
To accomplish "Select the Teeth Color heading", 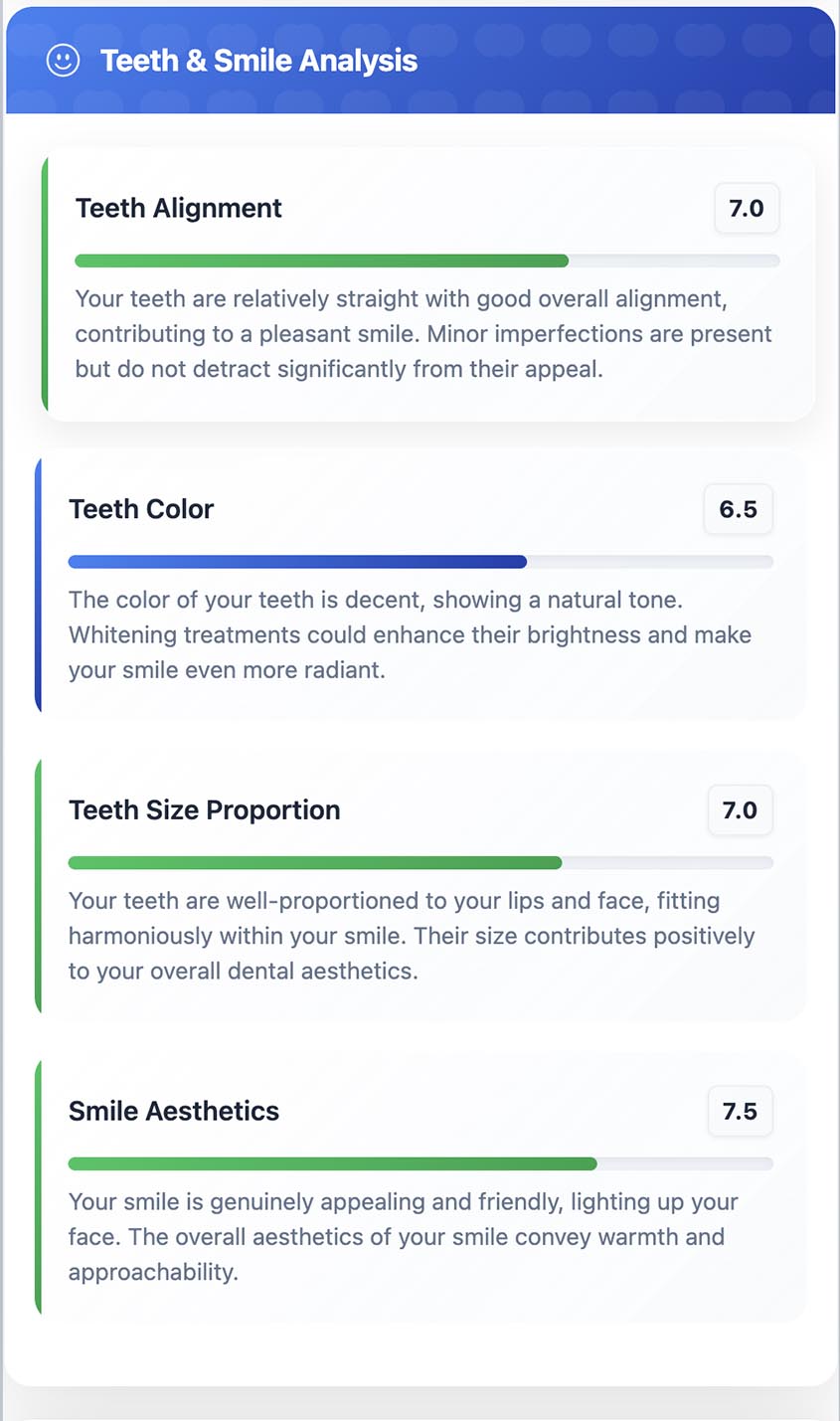I will pyautogui.click(x=141, y=509).
